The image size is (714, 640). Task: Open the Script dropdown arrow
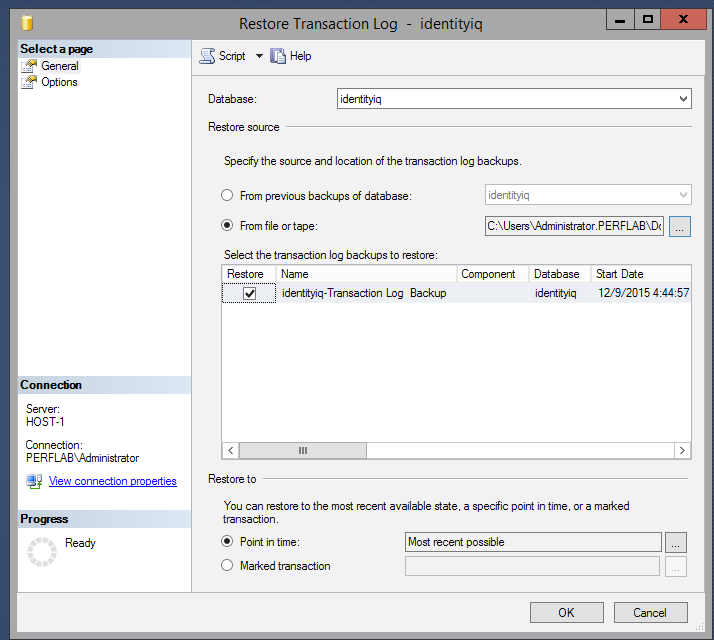click(x=259, y=56)
